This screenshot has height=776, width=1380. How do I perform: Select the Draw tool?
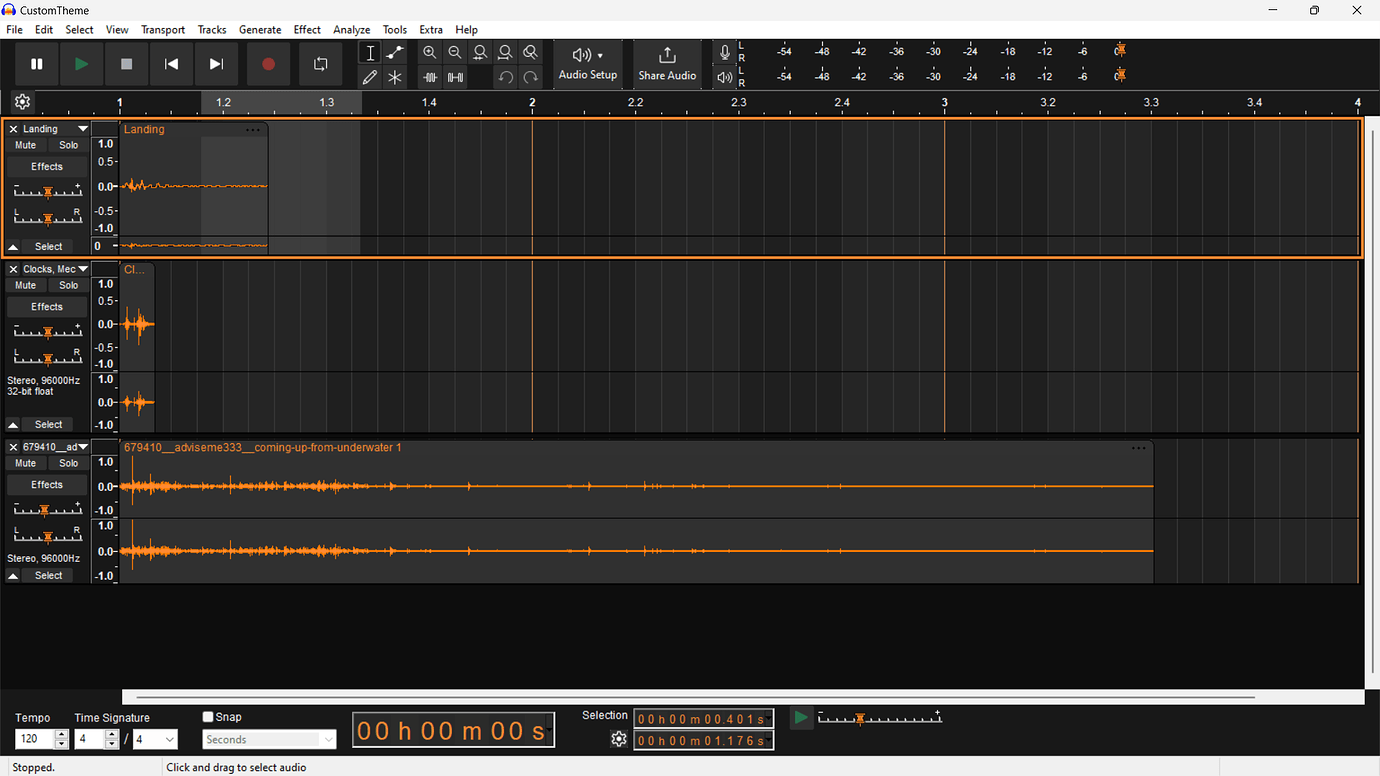pos(369,76)
